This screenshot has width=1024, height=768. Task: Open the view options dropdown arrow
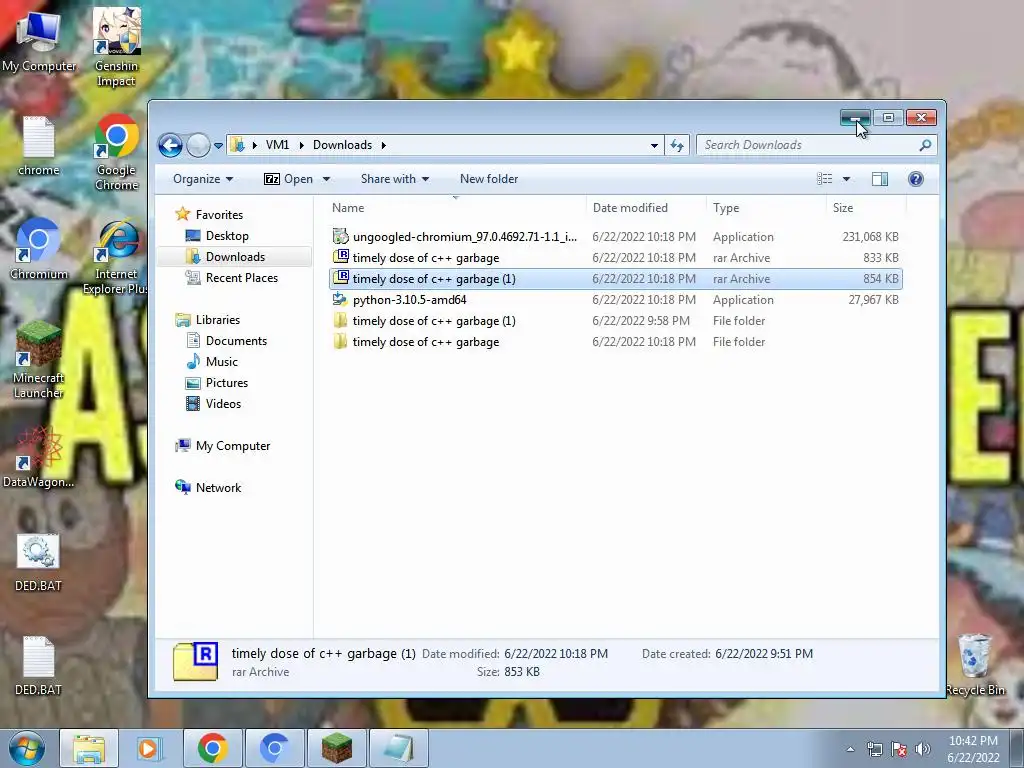(x=846, y=179)
